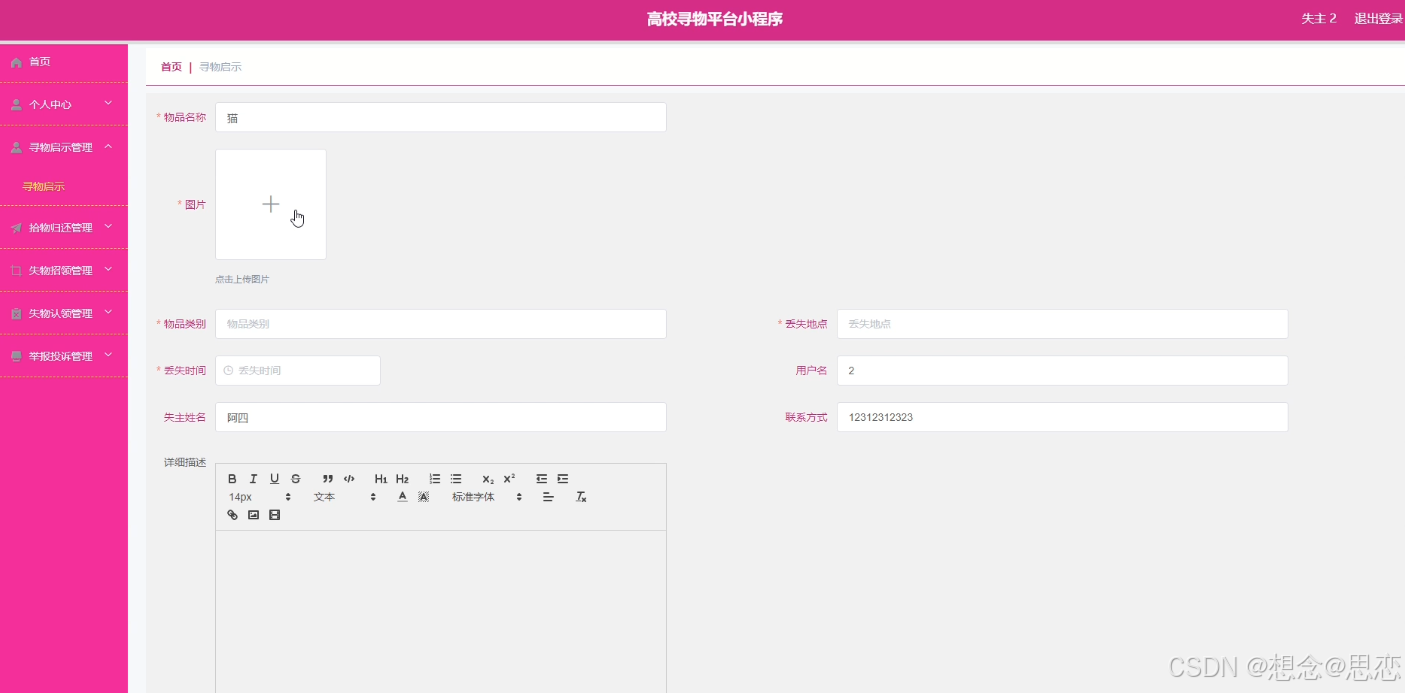Apply Heading 1 style
The width and height of the screenshot is (1405, 693).
[x=381, y=479]
